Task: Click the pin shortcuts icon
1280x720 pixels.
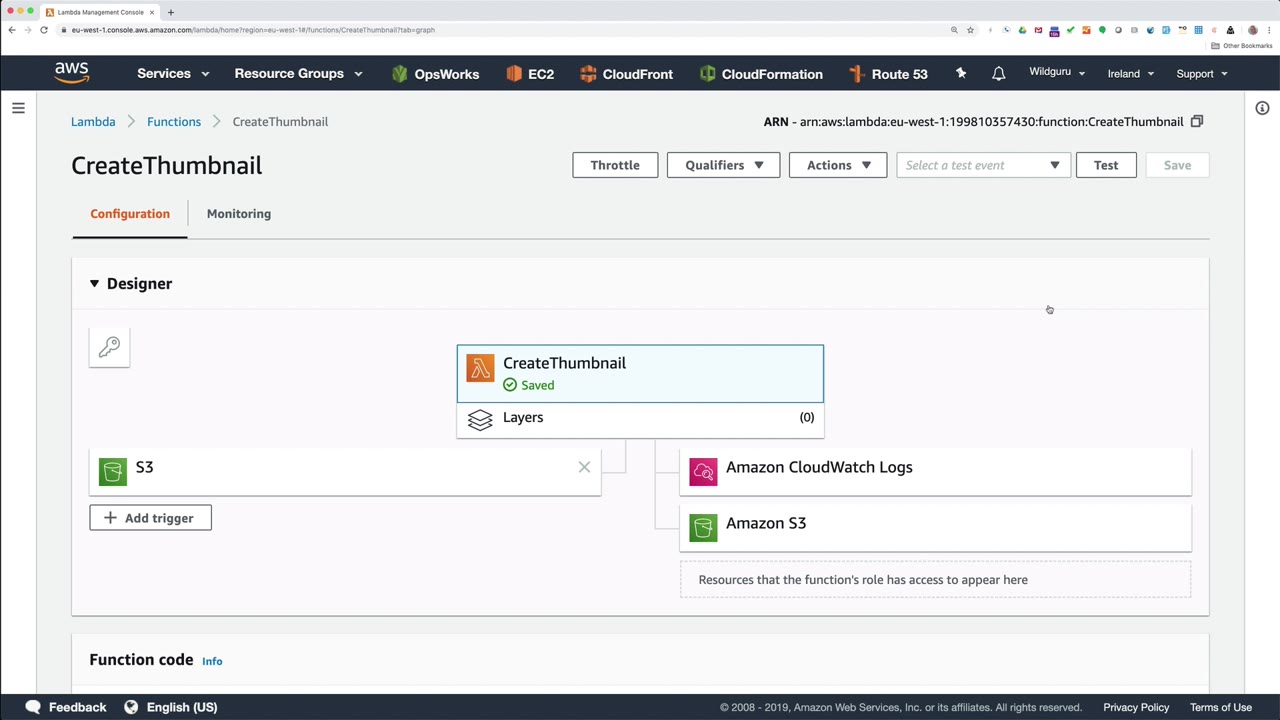Action: pos(961,73)
